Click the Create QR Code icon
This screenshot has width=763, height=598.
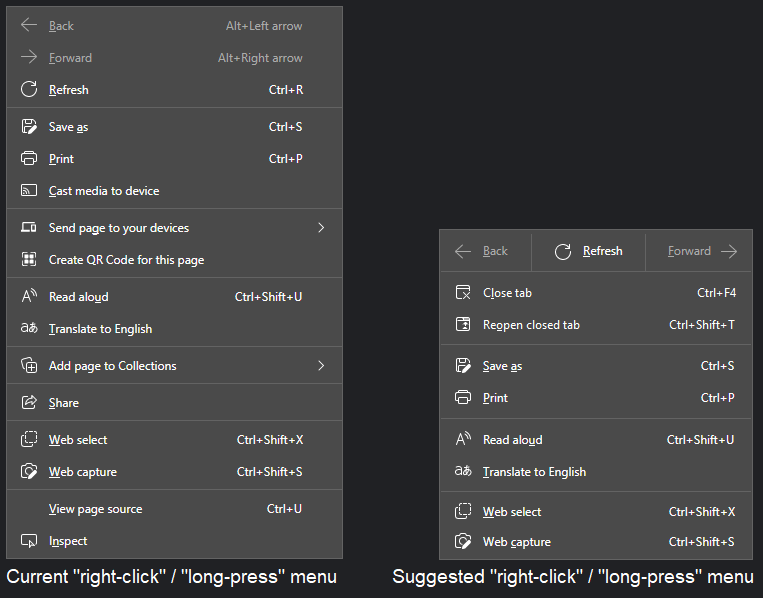point(29,260)
